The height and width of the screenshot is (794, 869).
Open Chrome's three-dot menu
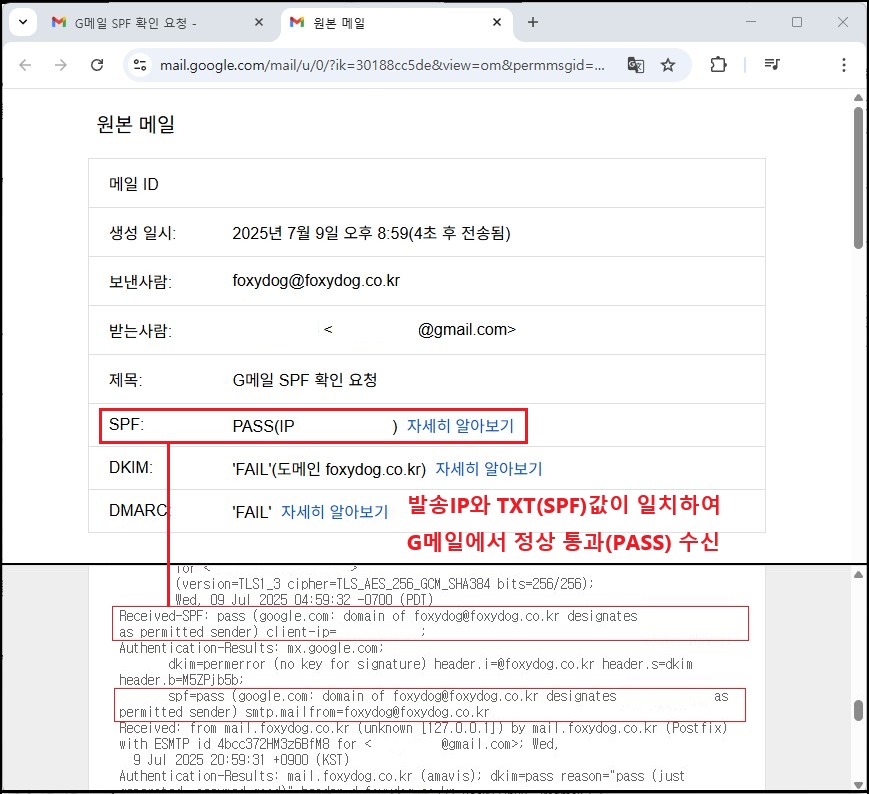[844, 65]
